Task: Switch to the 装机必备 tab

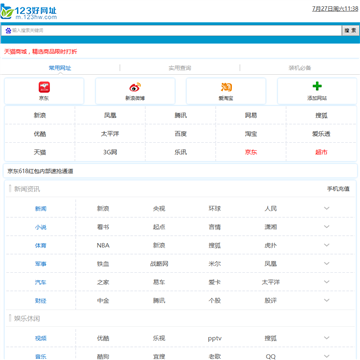Action: (300, 68)
